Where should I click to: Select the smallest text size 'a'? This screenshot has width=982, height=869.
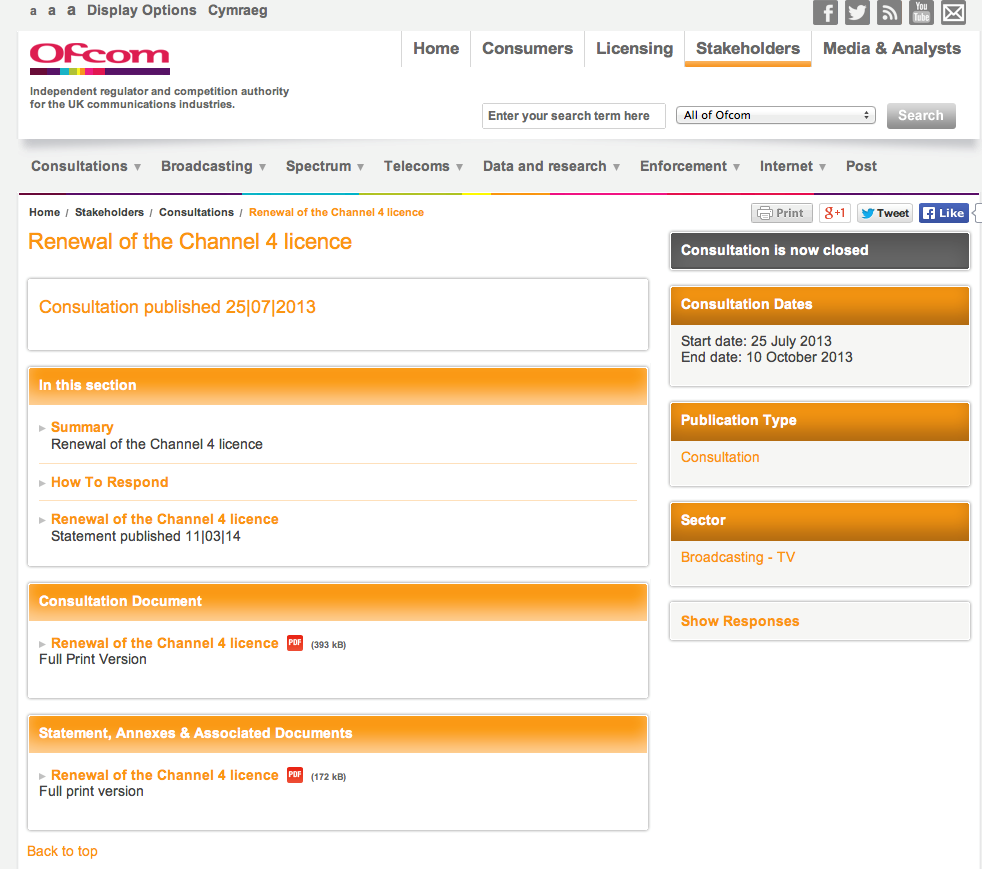[x=33, y=11]
